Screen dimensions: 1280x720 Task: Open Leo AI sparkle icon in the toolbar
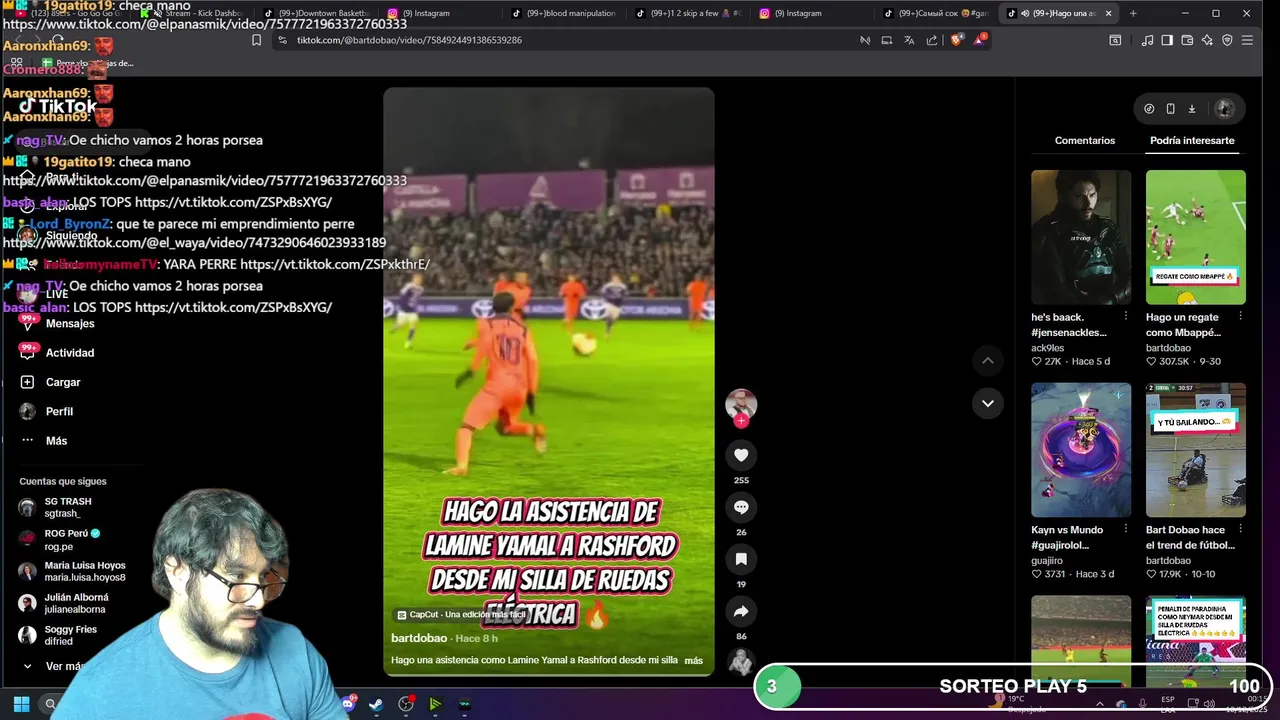tap(1207, 40)
